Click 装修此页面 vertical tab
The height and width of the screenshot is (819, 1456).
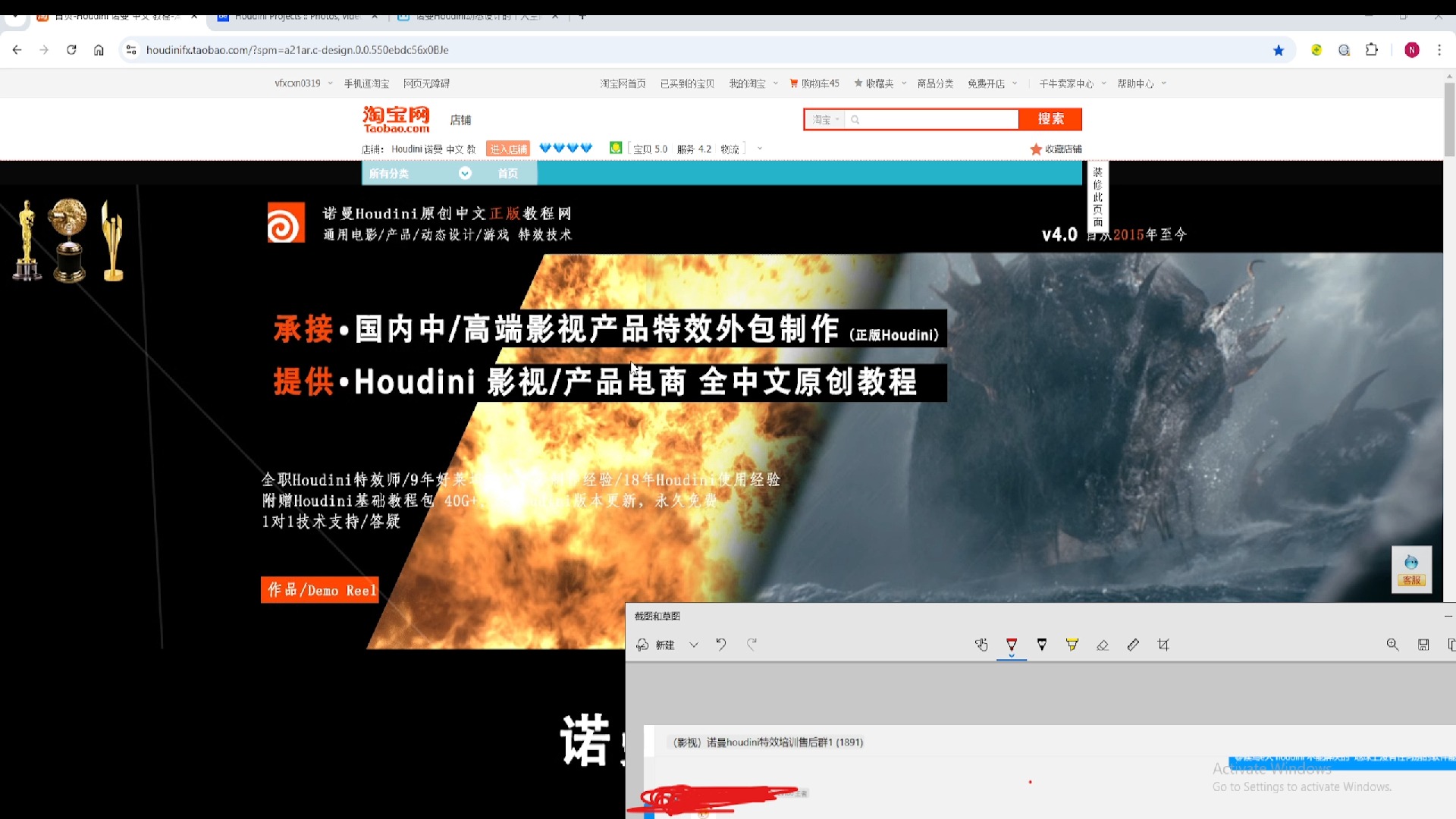(x=1097, y=196)
